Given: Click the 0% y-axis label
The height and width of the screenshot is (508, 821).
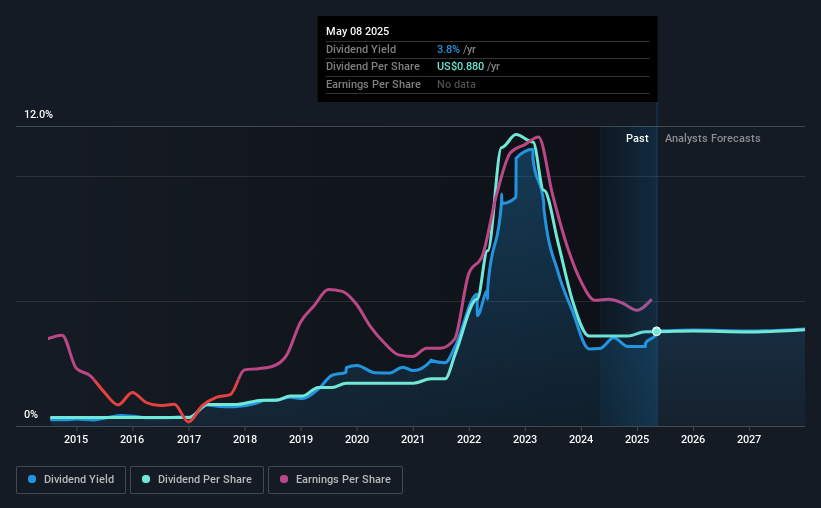Looking at the screenshot, I should 31,414.
